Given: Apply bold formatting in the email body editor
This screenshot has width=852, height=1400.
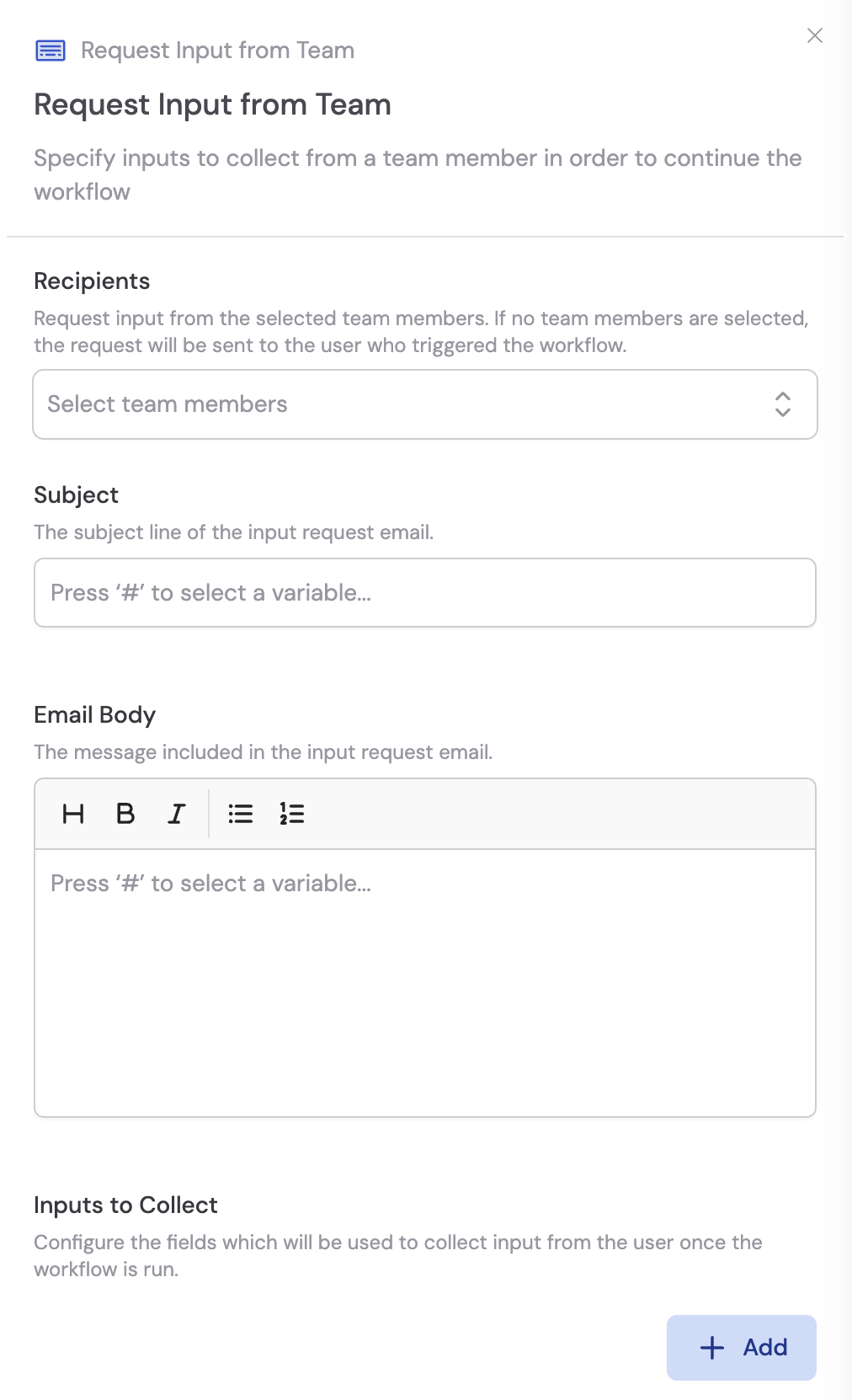Looking at the screenshot, I should (125, 814).
